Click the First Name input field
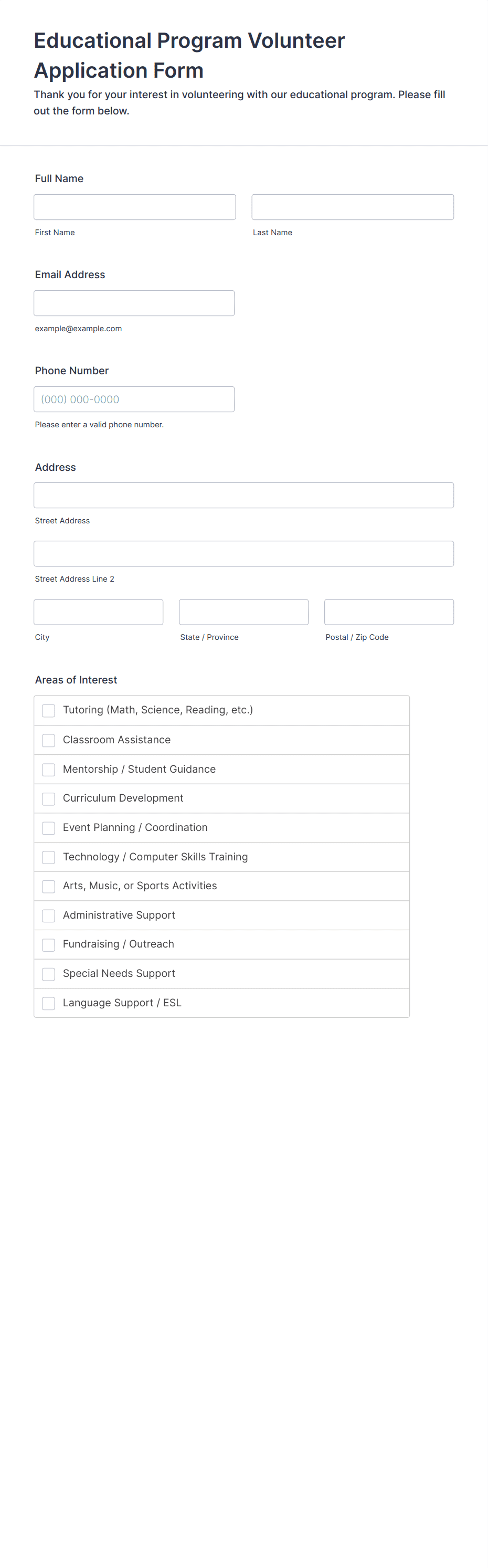The width and height of the screenshot is (488, 1568). [x=134, y=206]
